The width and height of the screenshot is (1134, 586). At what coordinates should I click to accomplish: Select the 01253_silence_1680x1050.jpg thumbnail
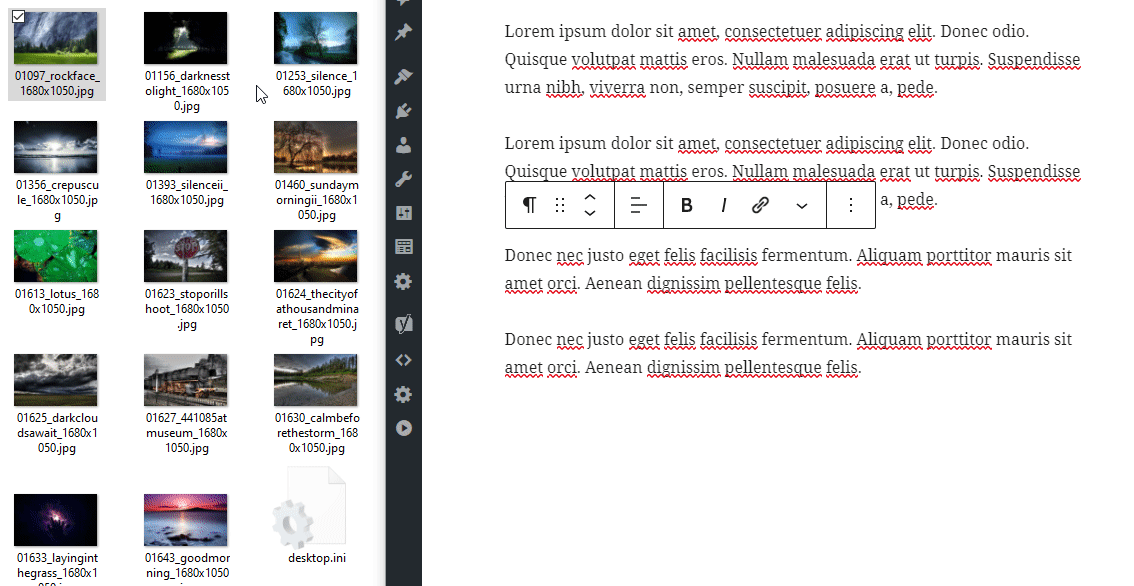pyautogui.click(x=315, y=38)
